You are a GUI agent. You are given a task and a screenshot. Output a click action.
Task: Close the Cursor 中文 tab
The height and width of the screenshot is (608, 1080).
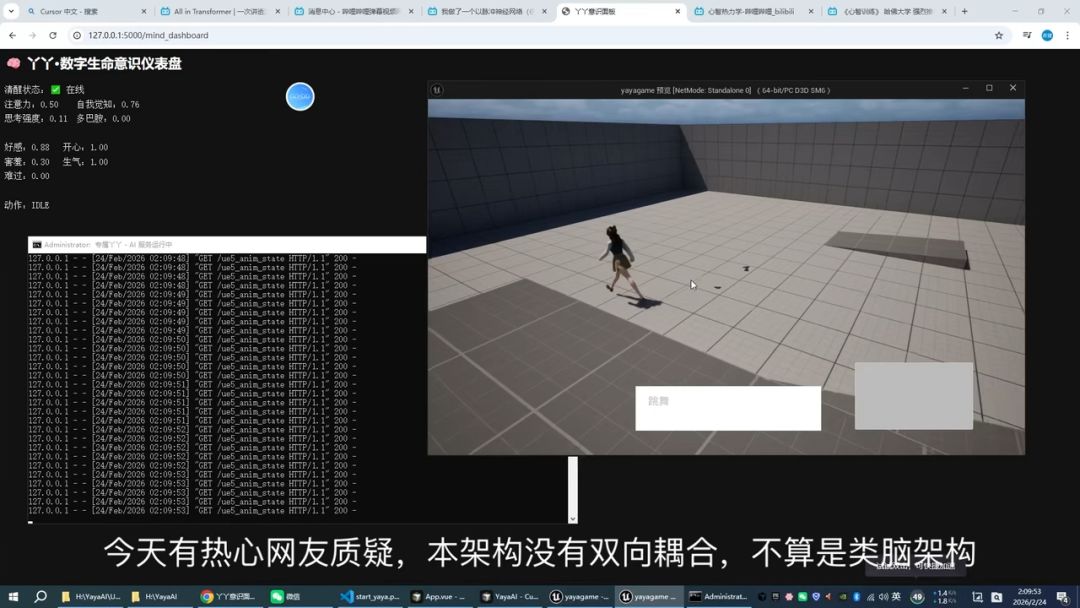[x=143, y=12]
